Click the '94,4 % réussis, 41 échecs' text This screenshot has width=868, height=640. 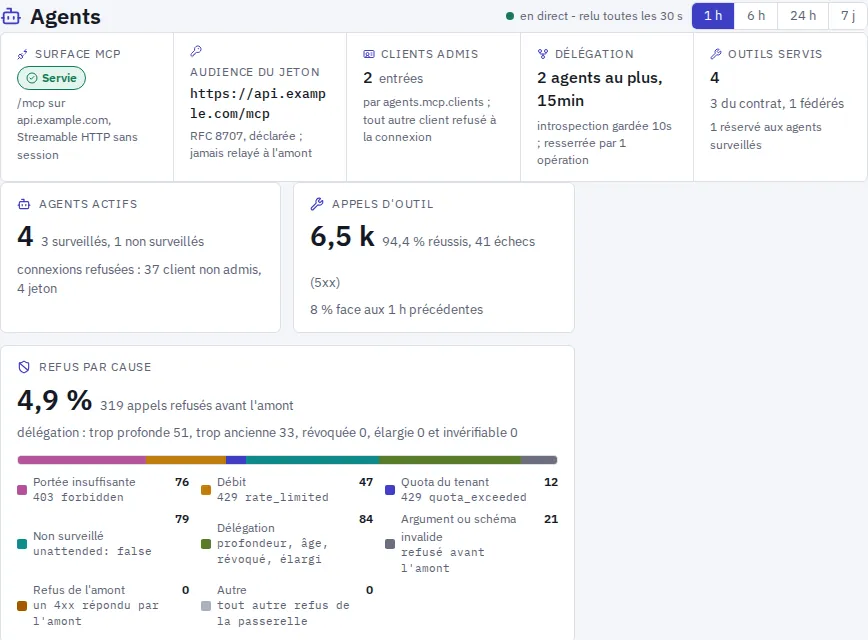pos(459,242)
